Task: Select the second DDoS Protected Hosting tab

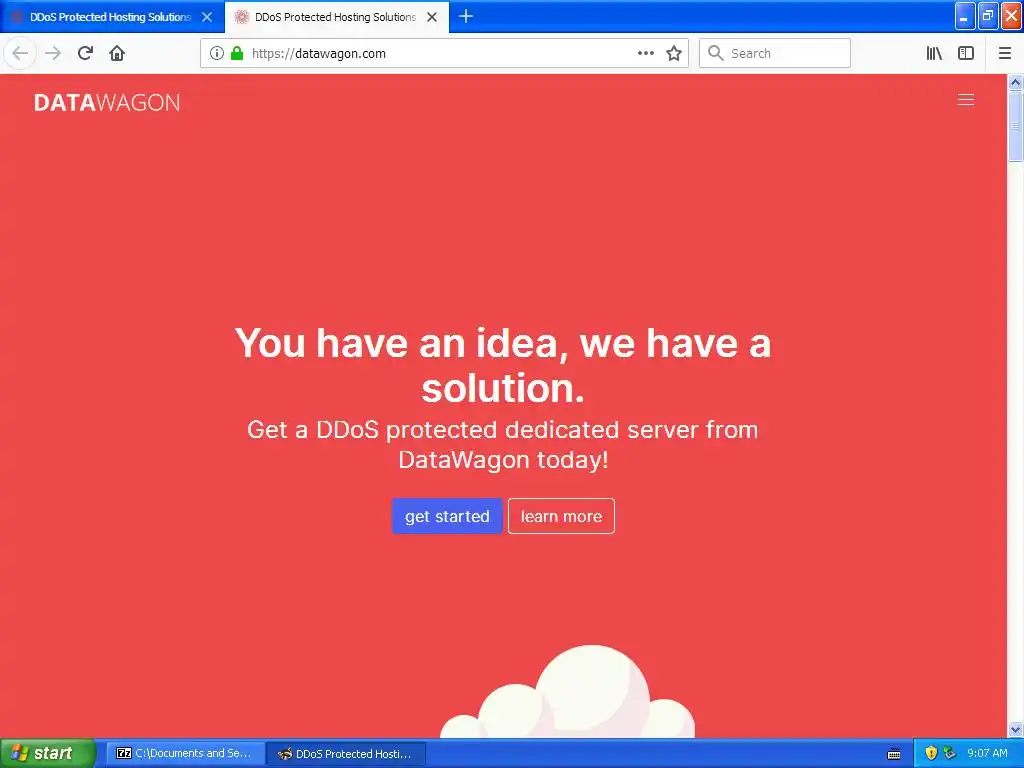Action: [x=337, y=17]
